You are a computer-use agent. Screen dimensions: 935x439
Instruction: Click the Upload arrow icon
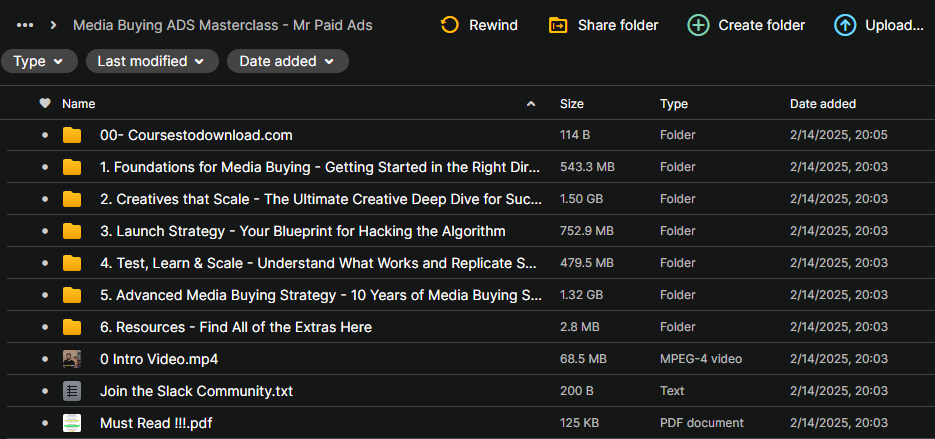tap(844, 25)
